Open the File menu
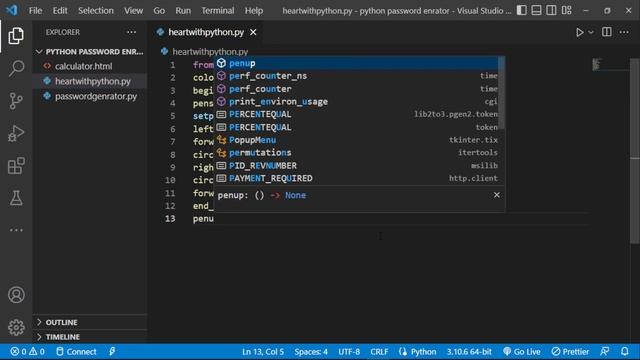Screen dimensions: 640x360 click(x=36, y=11)
